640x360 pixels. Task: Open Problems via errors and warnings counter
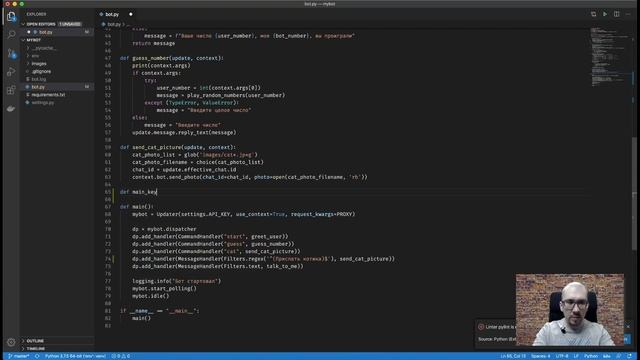click(x=121, y=356)
